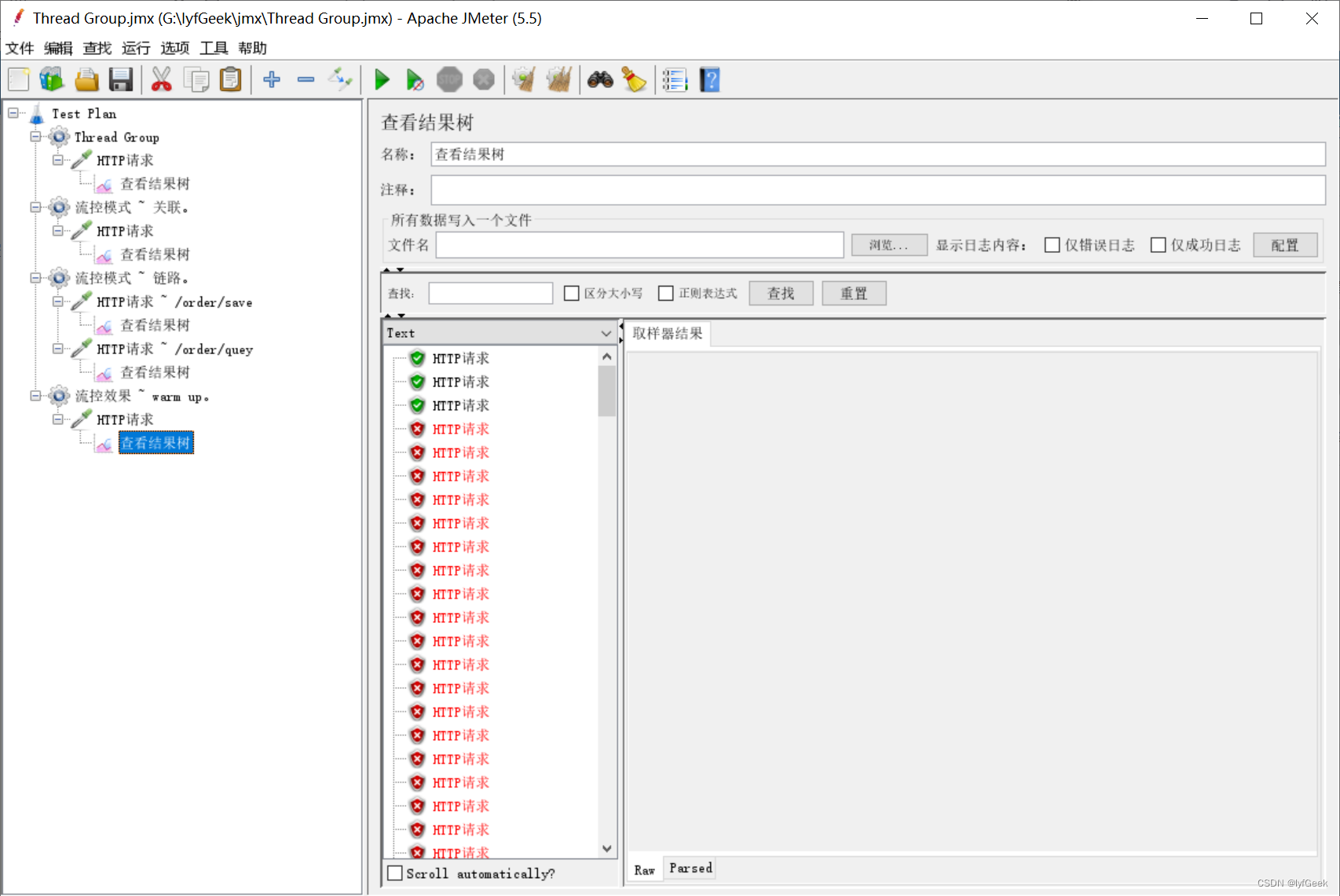Click the New test plan toolbar icon
This screenshot has width=1340, height=896.
19,79
